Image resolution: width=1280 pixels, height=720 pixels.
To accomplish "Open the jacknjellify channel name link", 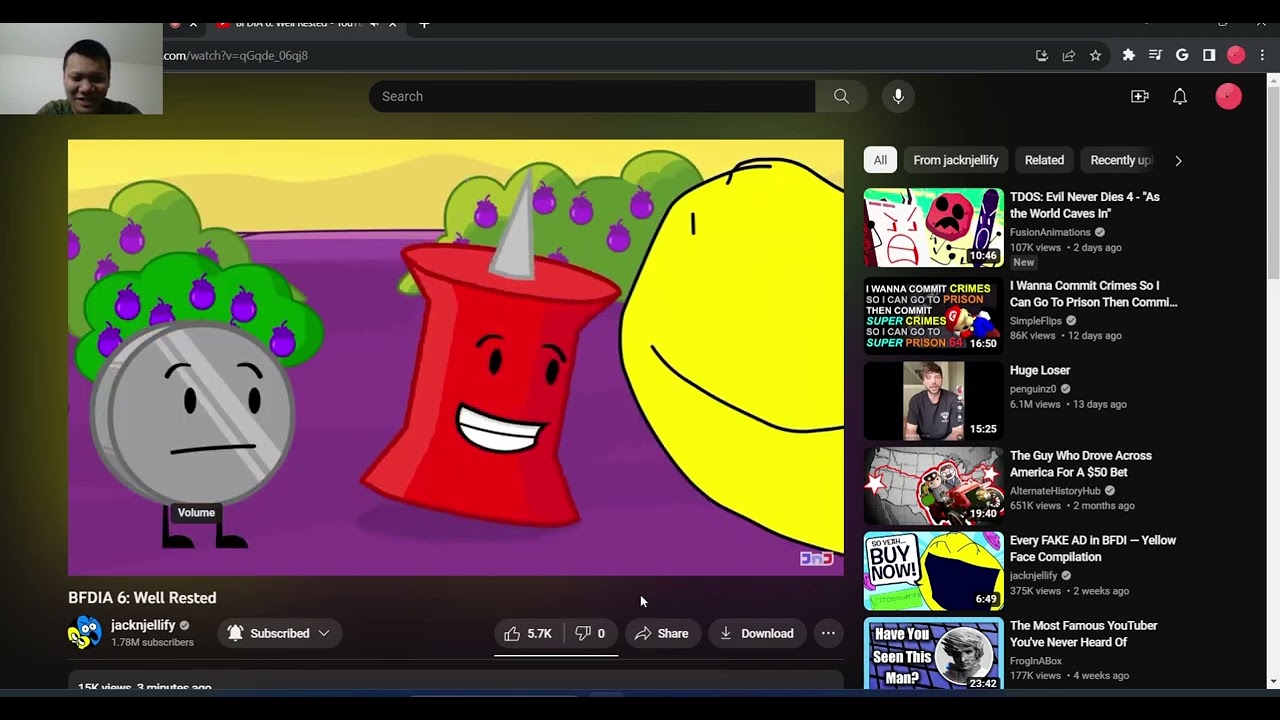I will pos(143,625).
